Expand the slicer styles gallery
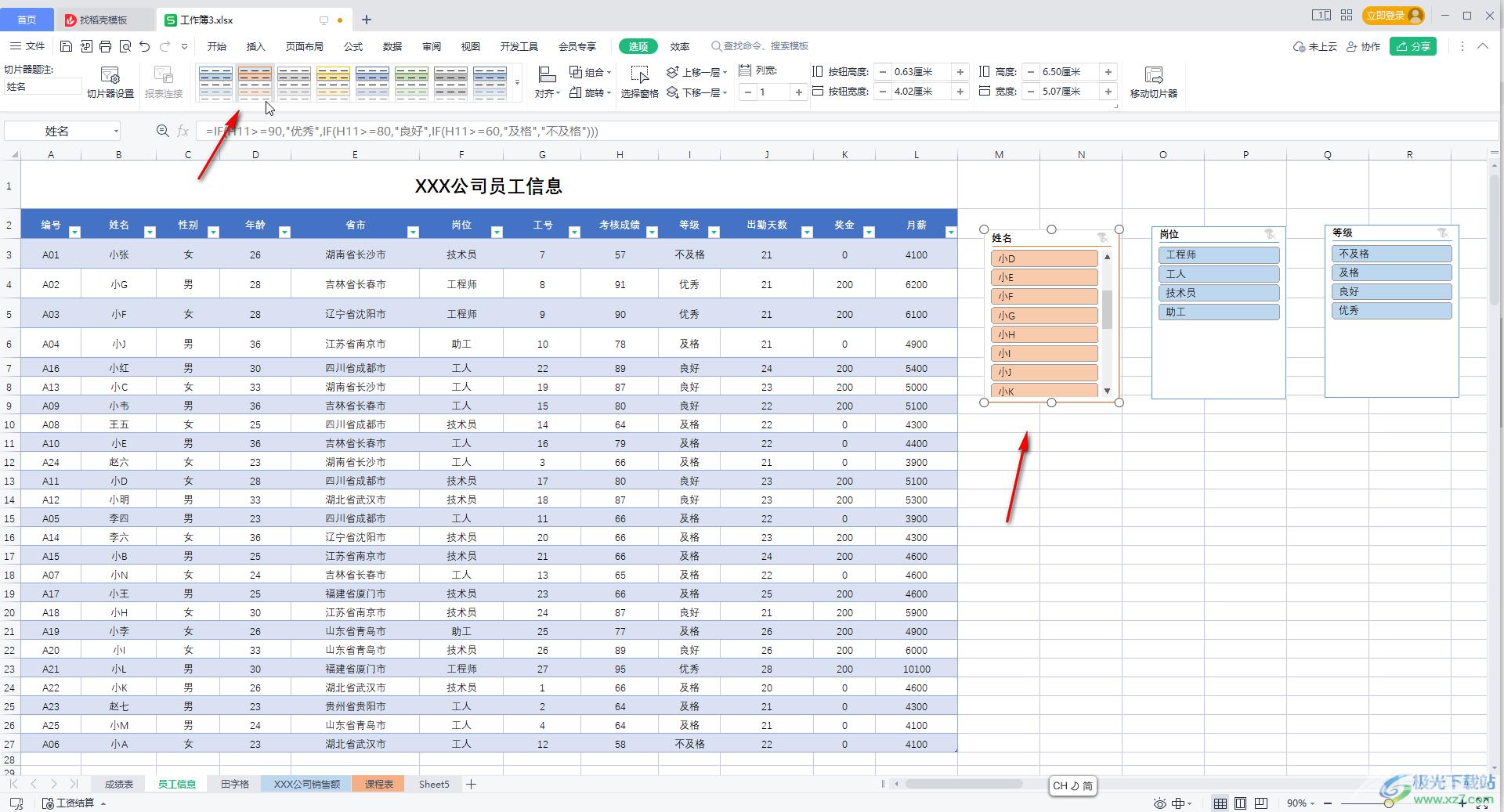The image size is (1504, 812). 517,83
